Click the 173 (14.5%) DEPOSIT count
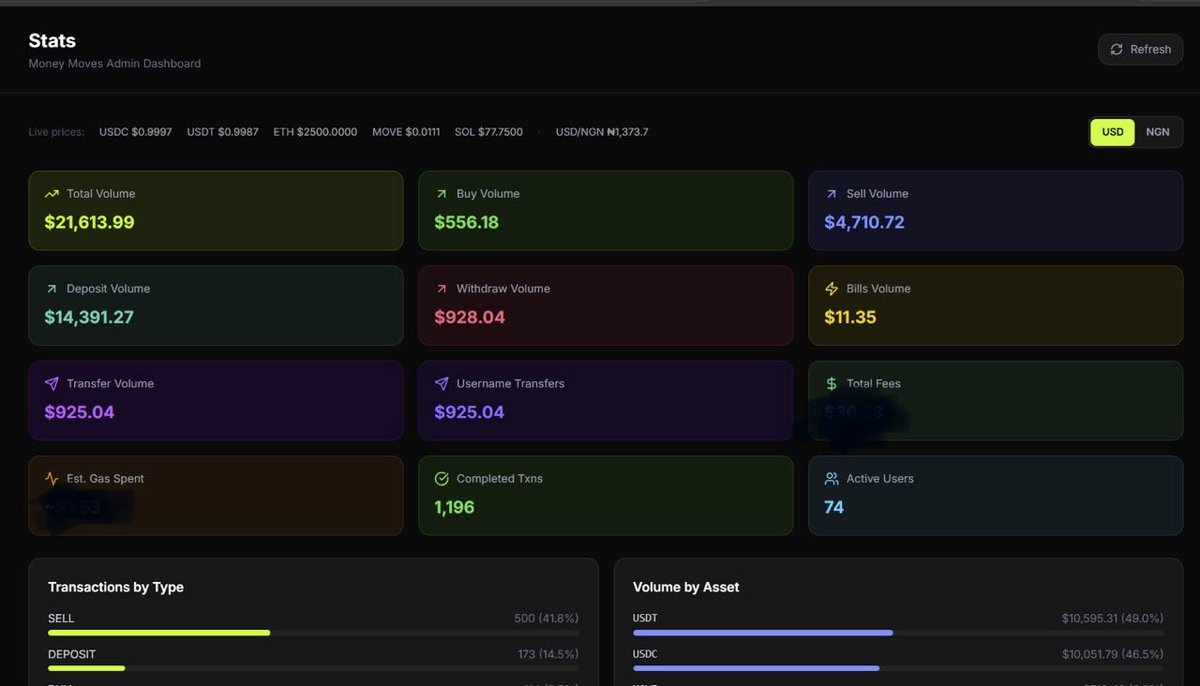Viewport: 1200px width, 686px height. [547, 654]
